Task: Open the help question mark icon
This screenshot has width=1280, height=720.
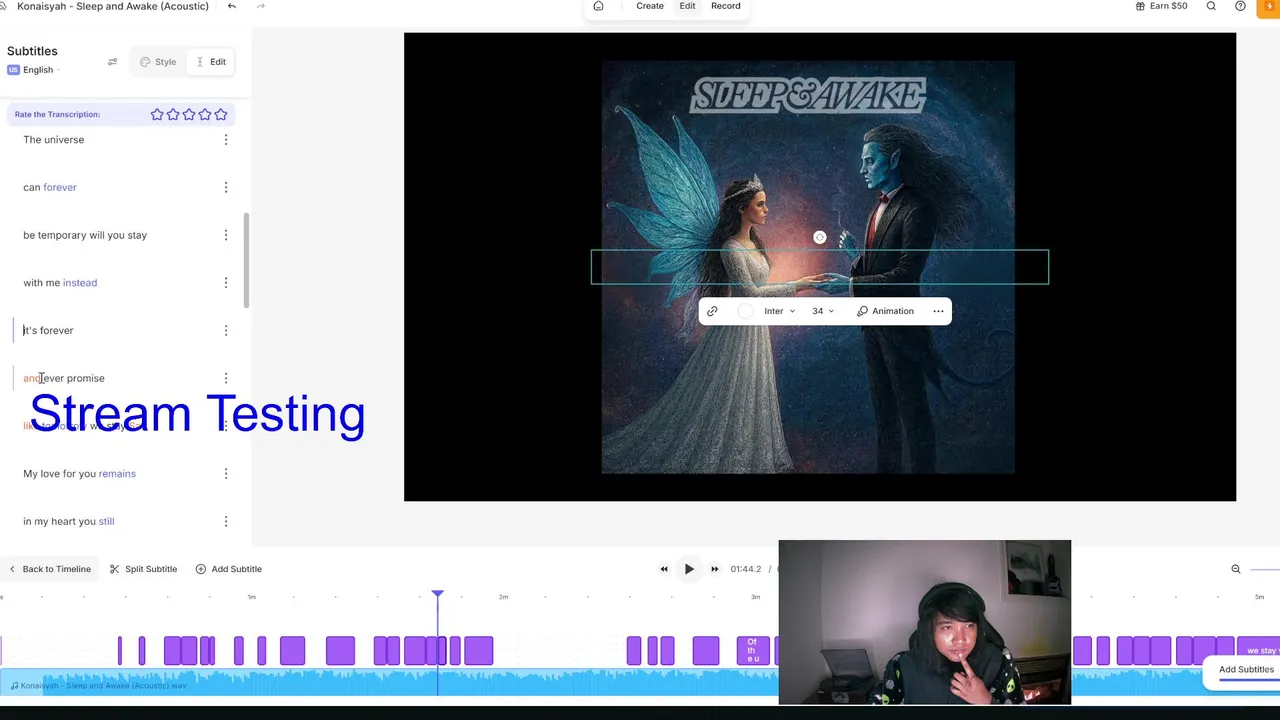Action: point(1240,6)
